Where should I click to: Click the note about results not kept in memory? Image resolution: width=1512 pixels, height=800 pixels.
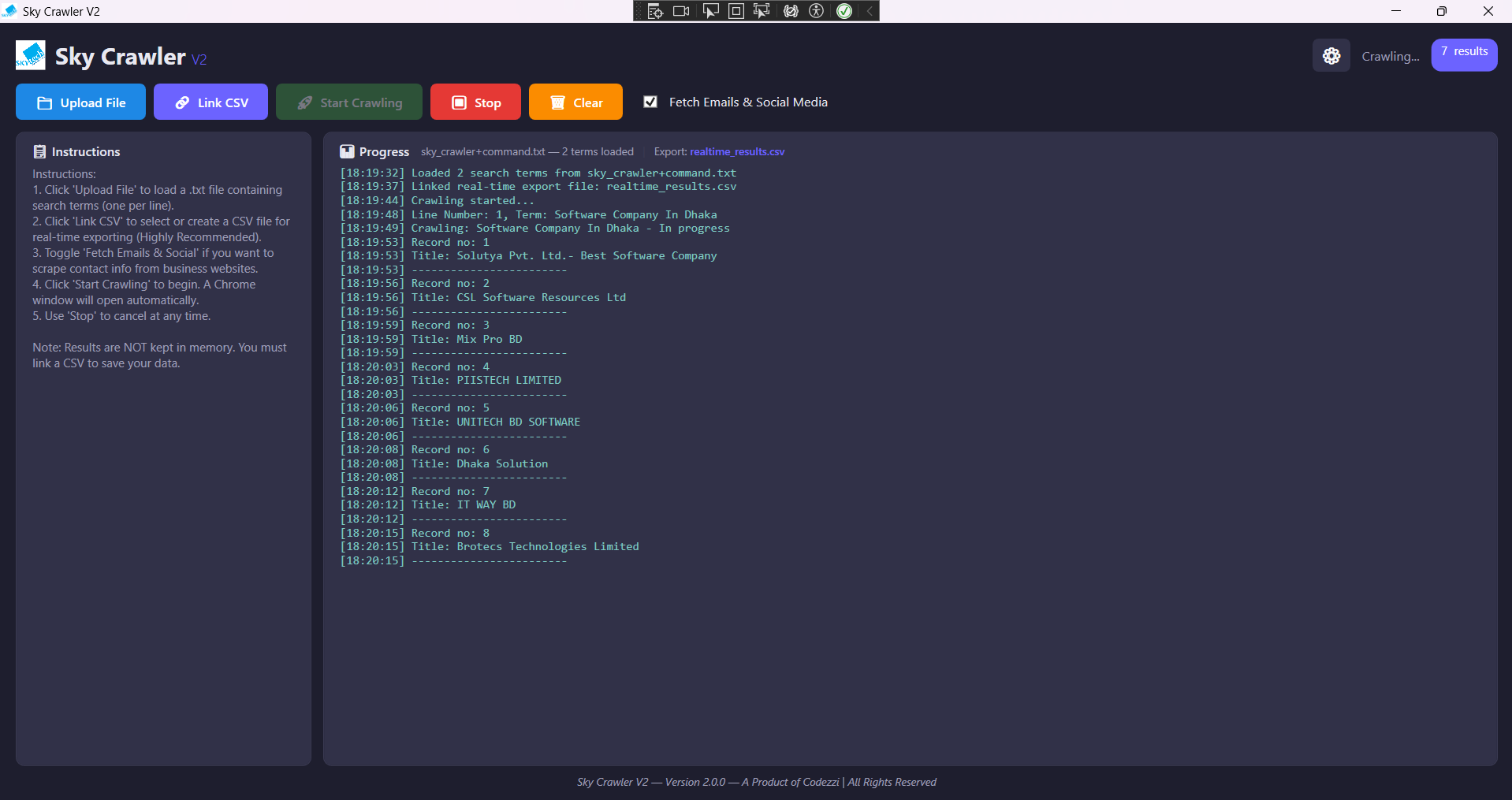[159, 355]
